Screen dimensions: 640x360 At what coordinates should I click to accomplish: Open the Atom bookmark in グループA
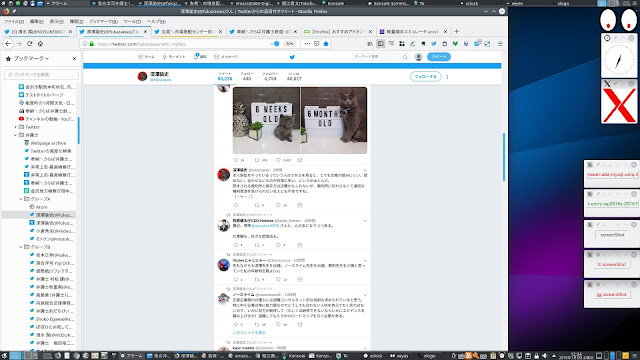tap(38, 207)
